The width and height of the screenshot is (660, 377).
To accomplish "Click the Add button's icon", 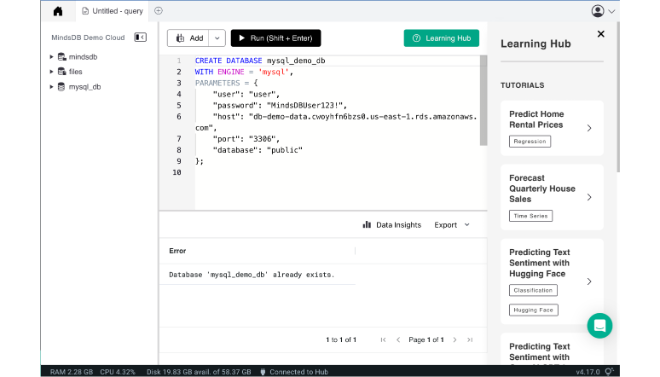I will click(x=180, y=38).
